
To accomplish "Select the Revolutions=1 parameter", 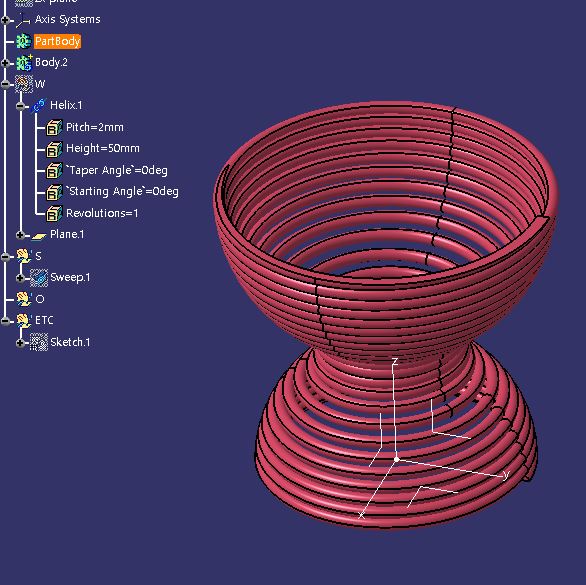I will (x=102, y=213).
